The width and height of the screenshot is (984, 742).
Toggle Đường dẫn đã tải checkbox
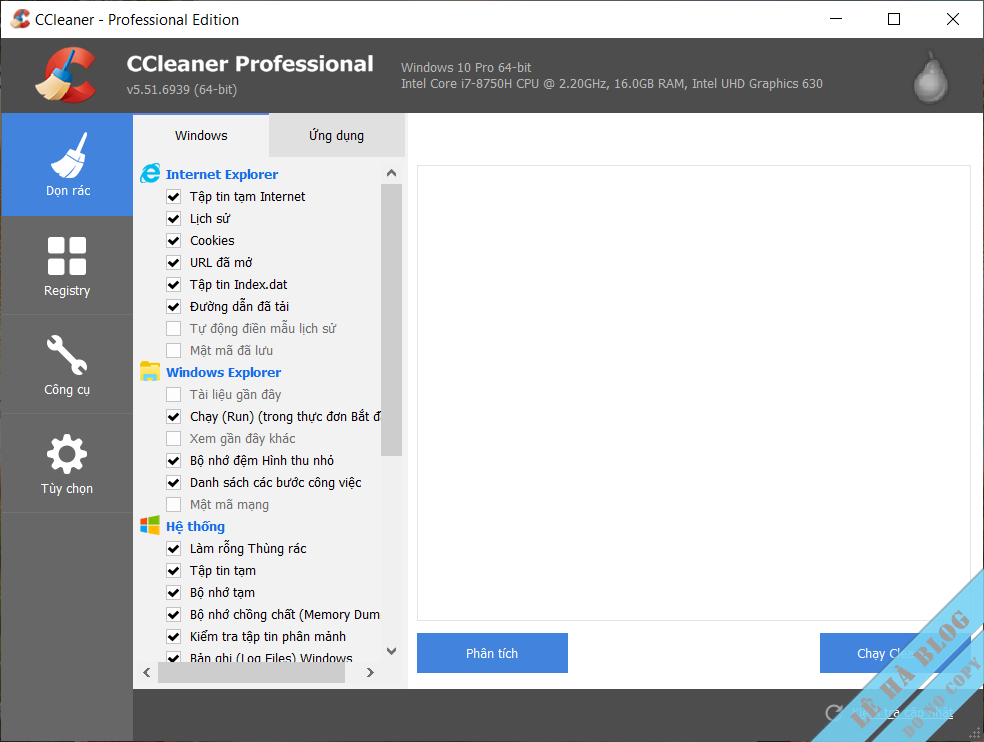pyautogui.click(x=174, y=306)
